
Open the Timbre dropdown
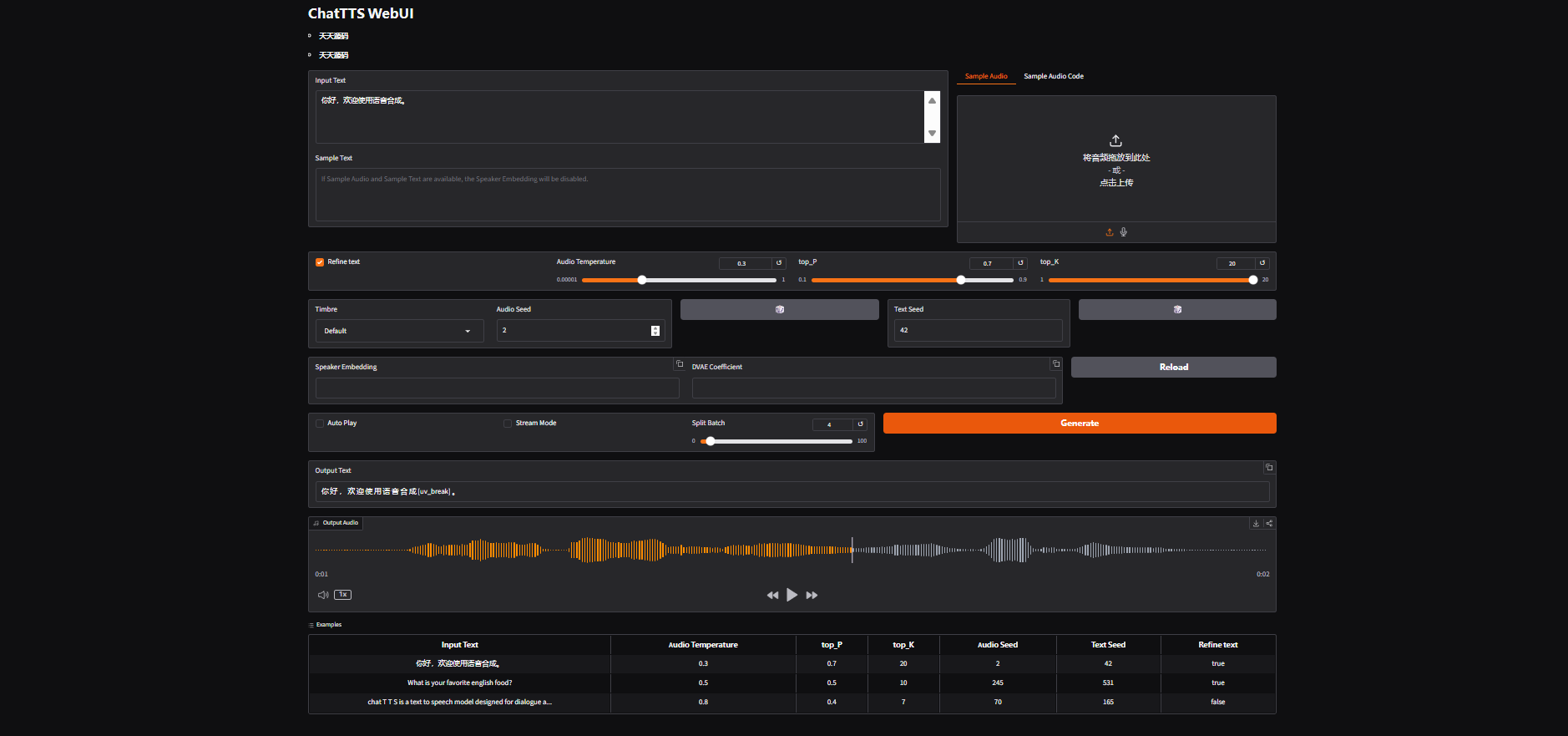[400, 331]
